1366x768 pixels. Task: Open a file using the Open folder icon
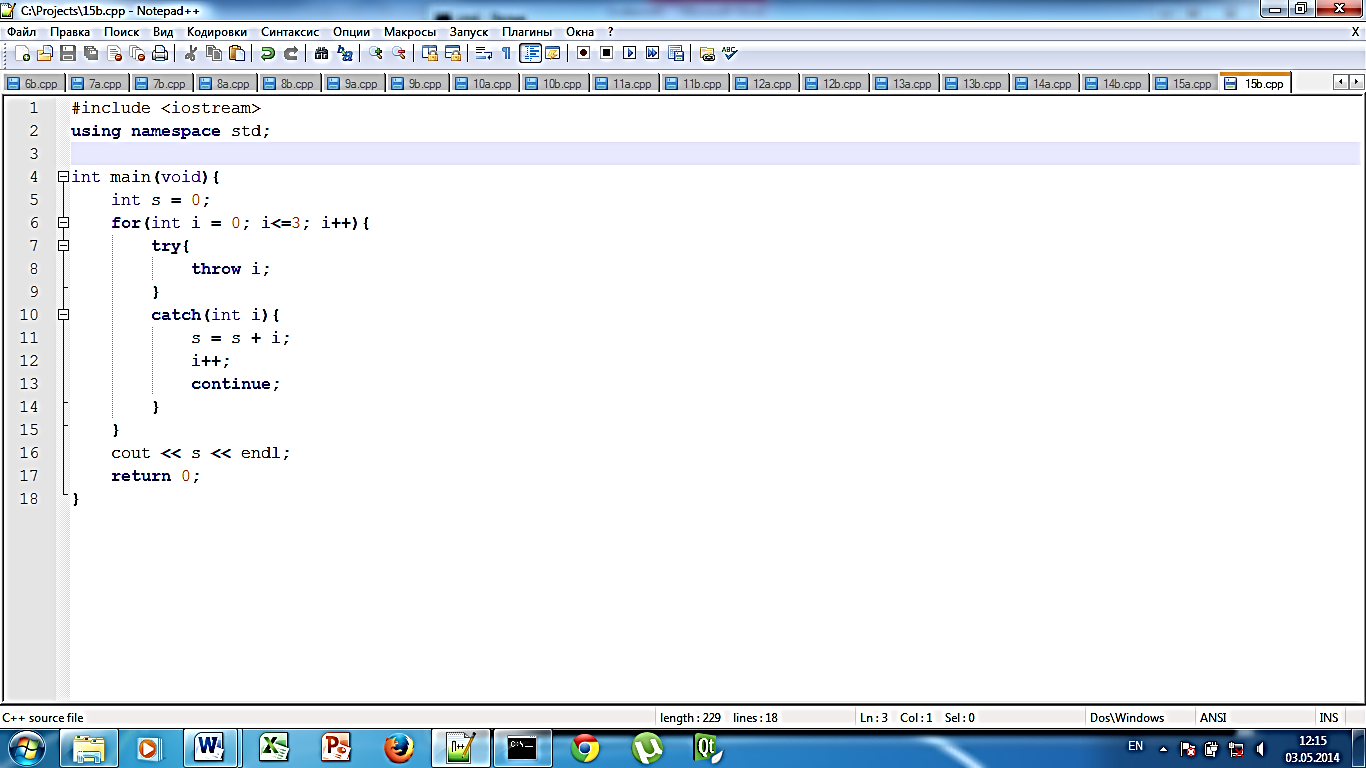click(x=45, y=54)
